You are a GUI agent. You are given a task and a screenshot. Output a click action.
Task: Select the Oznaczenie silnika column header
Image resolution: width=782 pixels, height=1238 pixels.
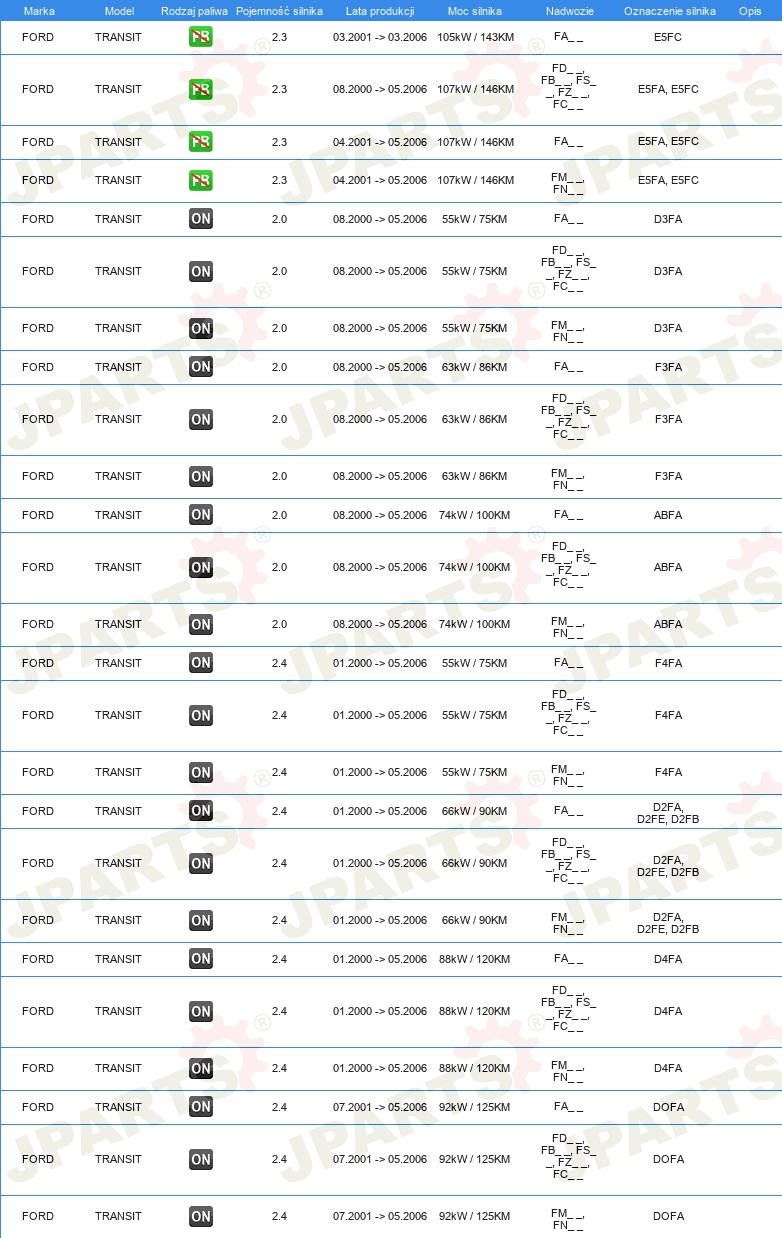tap(669, 11)
